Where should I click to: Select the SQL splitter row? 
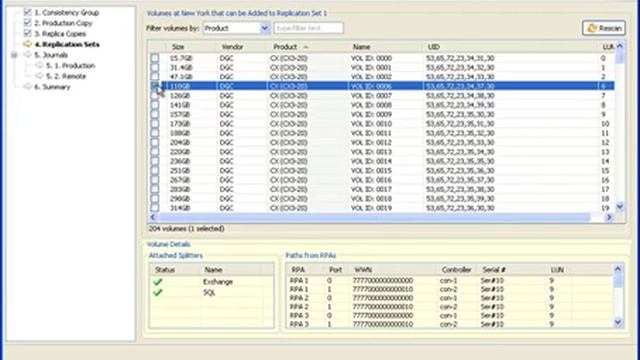[x=211, y=293]
